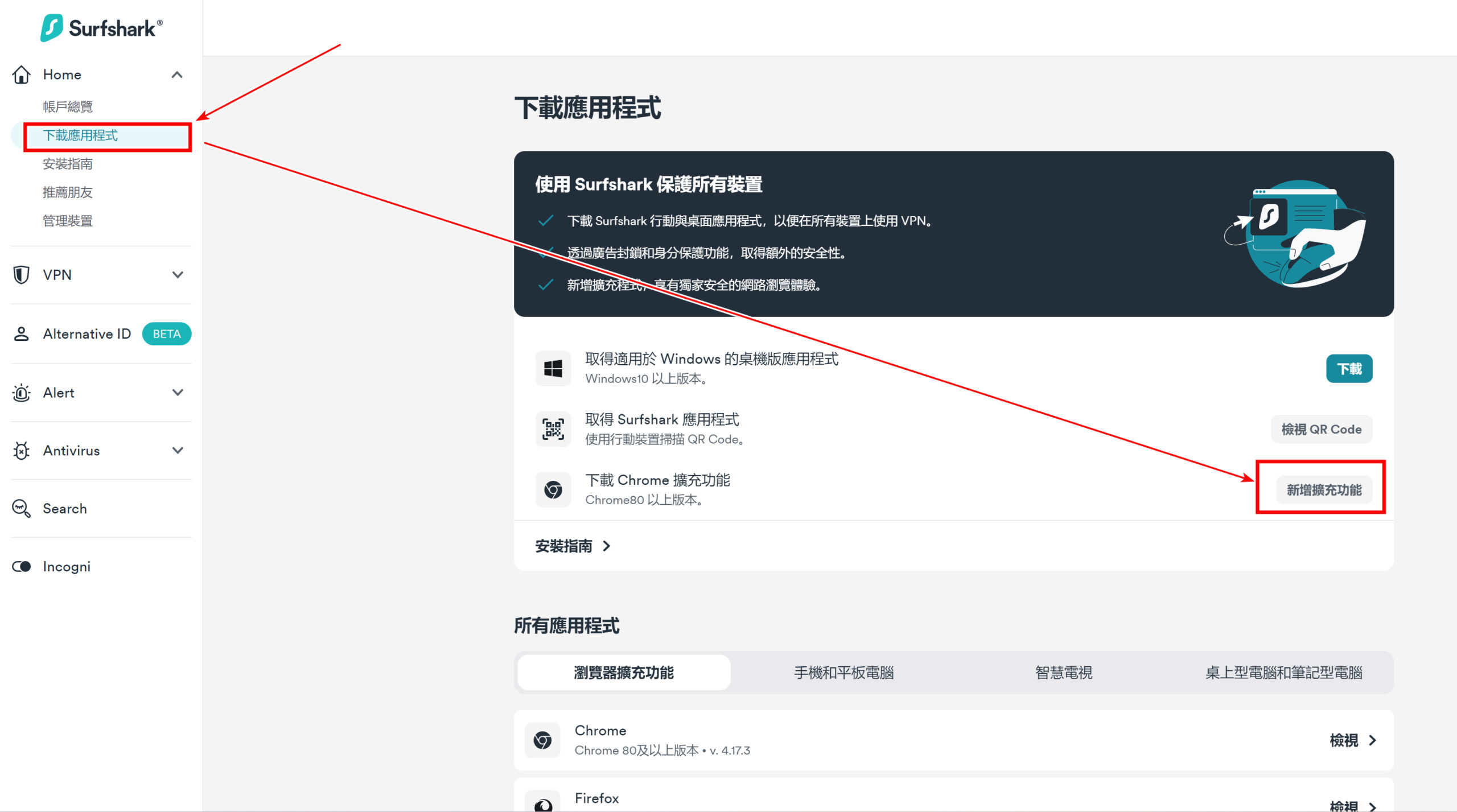This screenshot has height=812, width=1457.
Task: Click Chrome icon beside 下載 Chrome 擴充功能
Action: point(553,489)
